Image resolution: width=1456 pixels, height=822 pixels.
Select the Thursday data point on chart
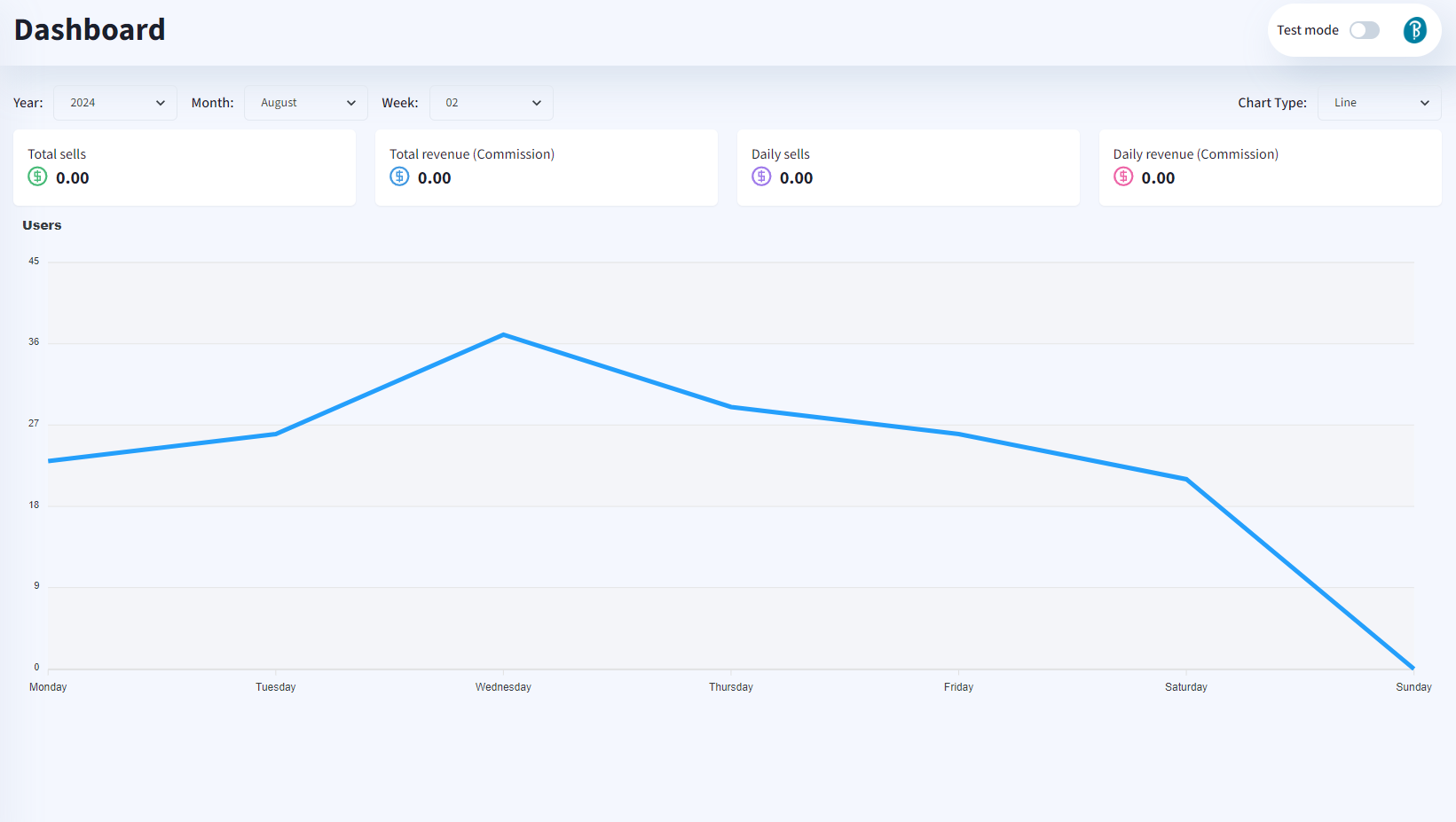731,407
